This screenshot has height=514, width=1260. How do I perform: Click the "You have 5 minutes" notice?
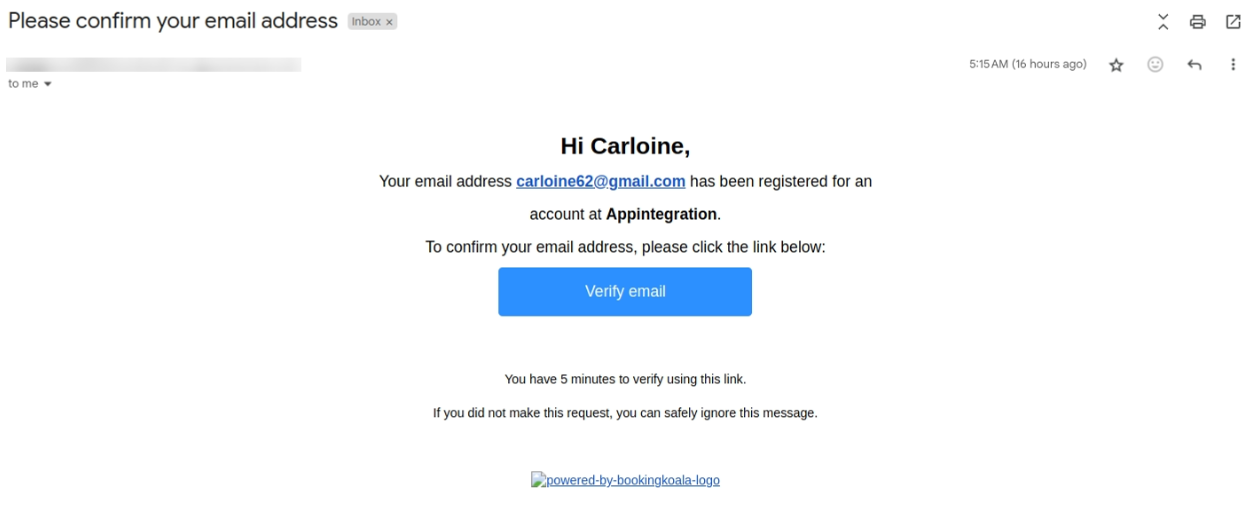[625, 379]
